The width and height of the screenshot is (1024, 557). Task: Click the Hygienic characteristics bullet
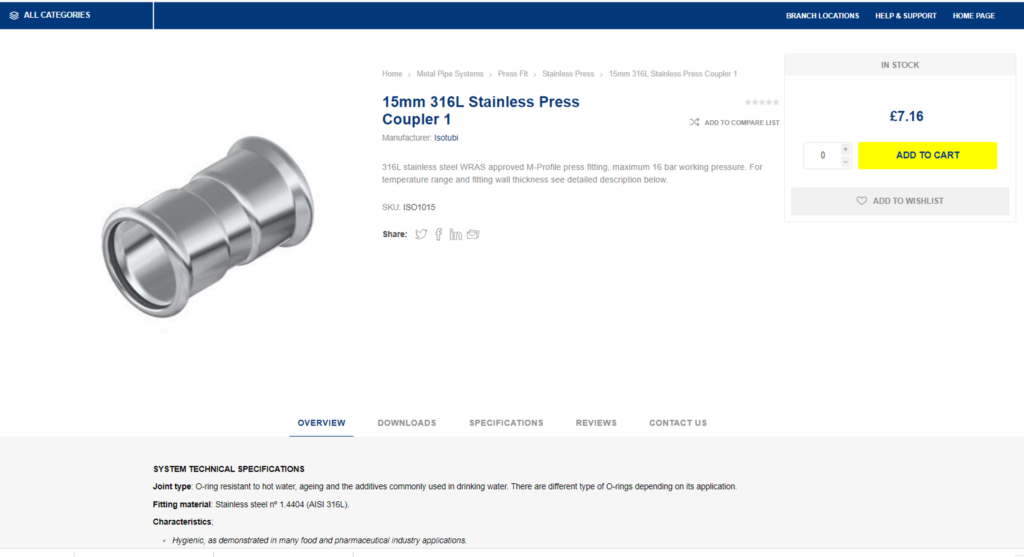(319, 540)
